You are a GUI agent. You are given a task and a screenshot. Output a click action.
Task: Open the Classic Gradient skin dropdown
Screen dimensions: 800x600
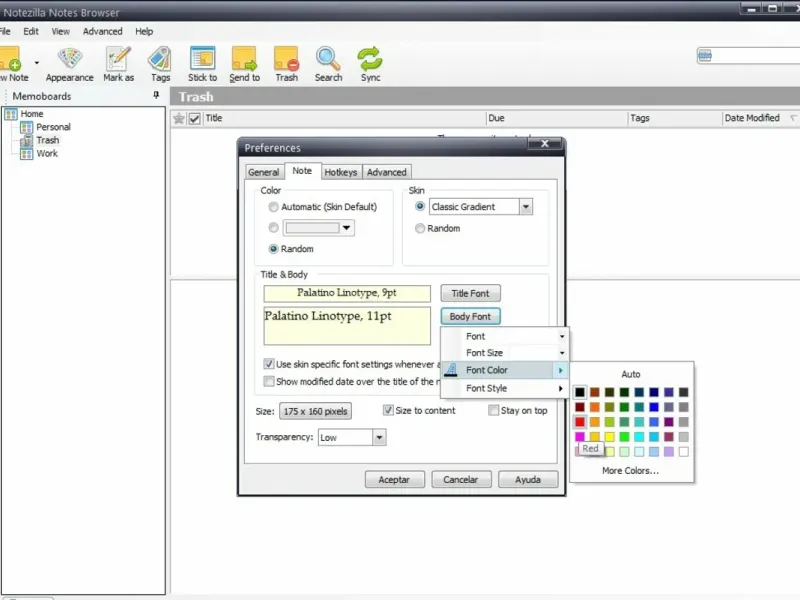click(x=526, y=207)
